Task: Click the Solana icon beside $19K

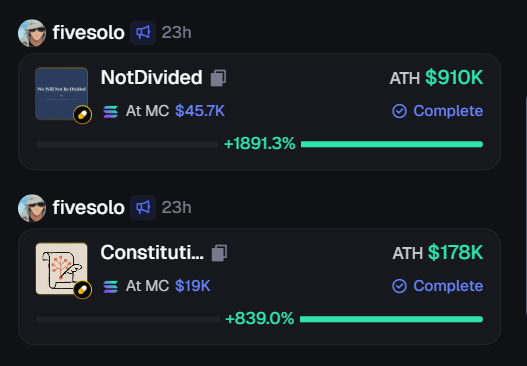Action: (x=111, y=286)
